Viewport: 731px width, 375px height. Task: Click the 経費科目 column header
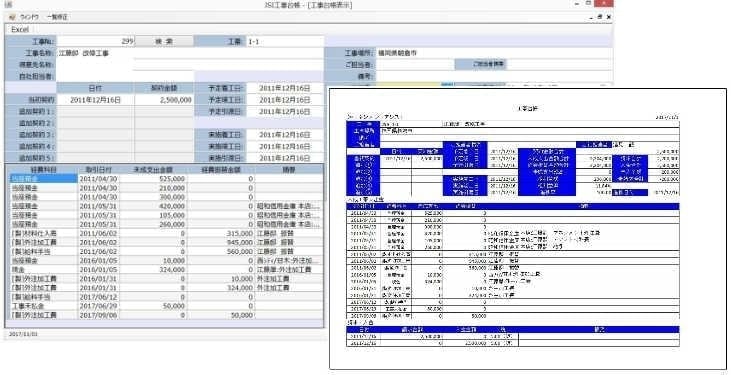tap(43, 169)
